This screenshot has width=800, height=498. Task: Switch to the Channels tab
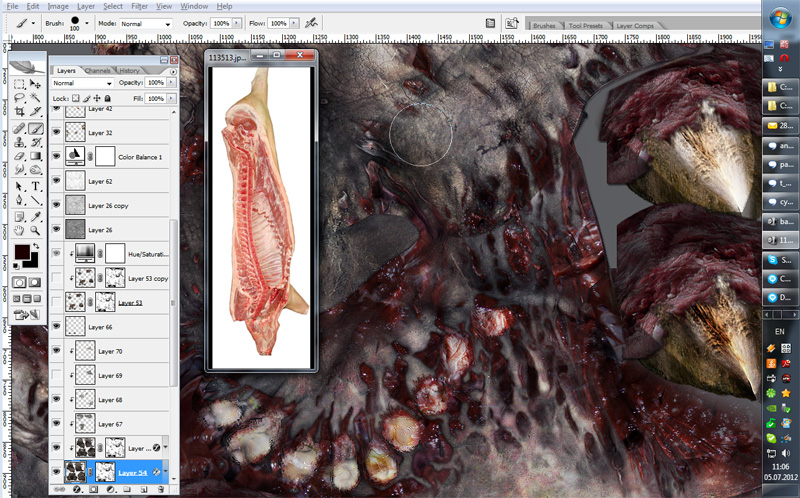98,71
